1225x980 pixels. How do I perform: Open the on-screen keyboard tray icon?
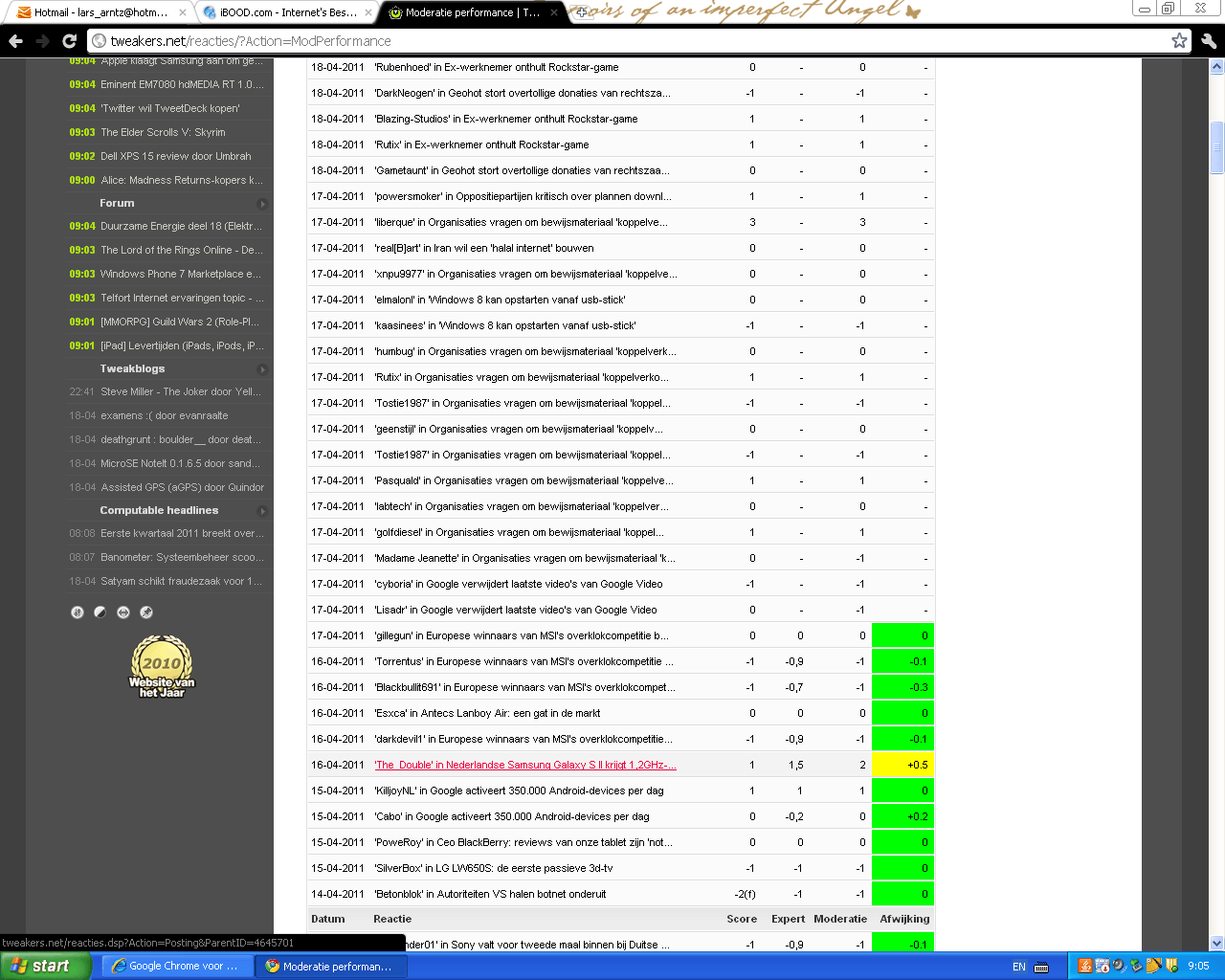pyautogui.click(x=1042, y=967)
